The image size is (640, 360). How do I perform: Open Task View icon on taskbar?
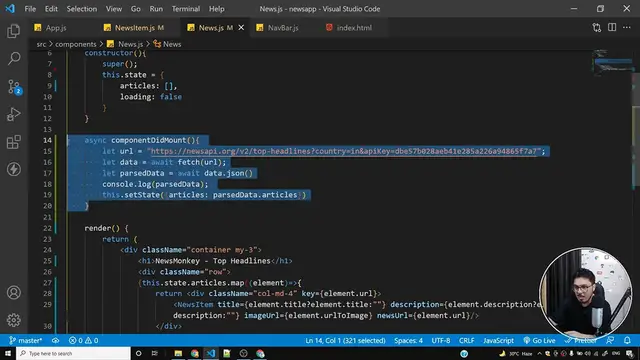pos(155,353)
